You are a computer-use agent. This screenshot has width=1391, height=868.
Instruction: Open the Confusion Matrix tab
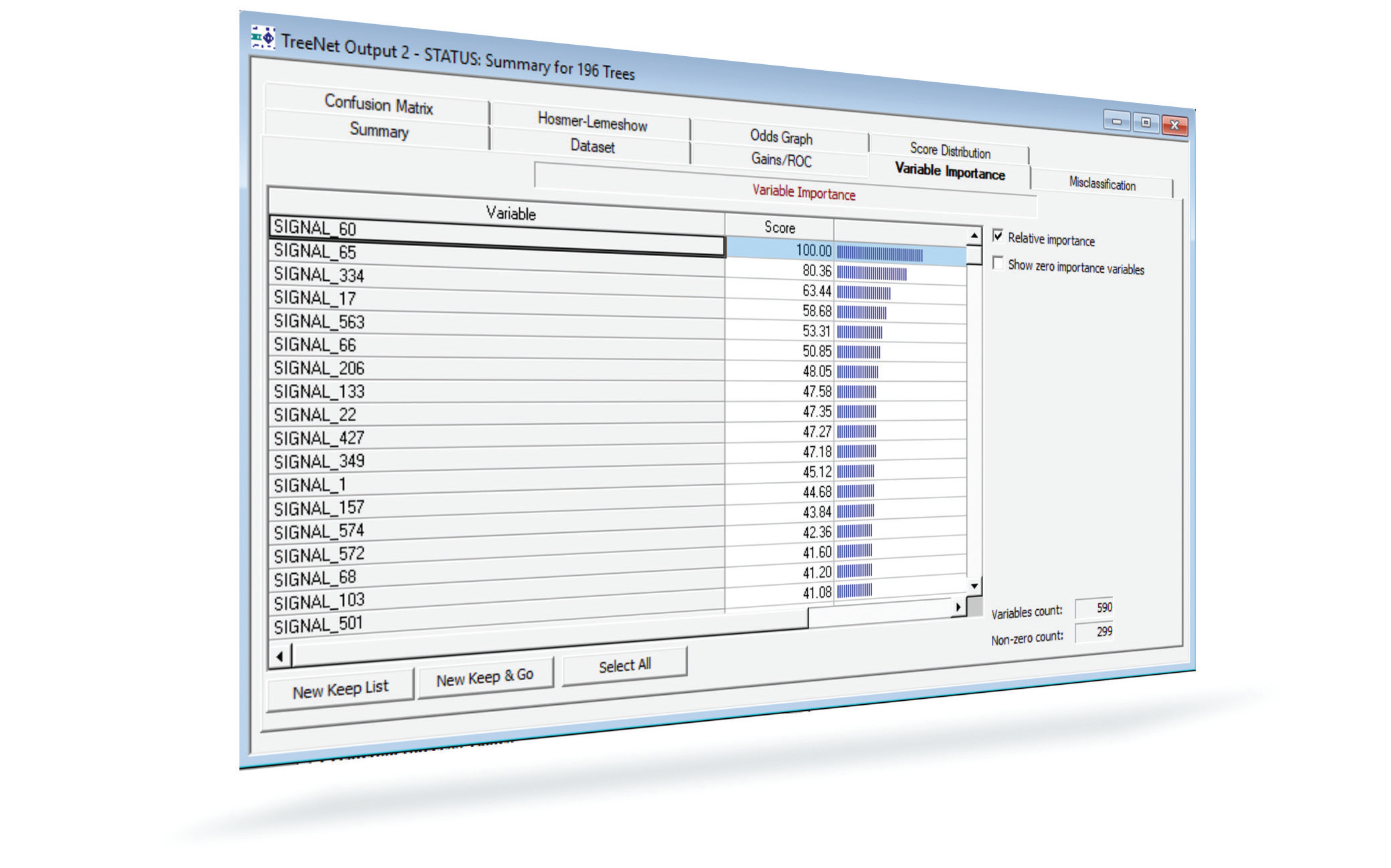point(378,104)
